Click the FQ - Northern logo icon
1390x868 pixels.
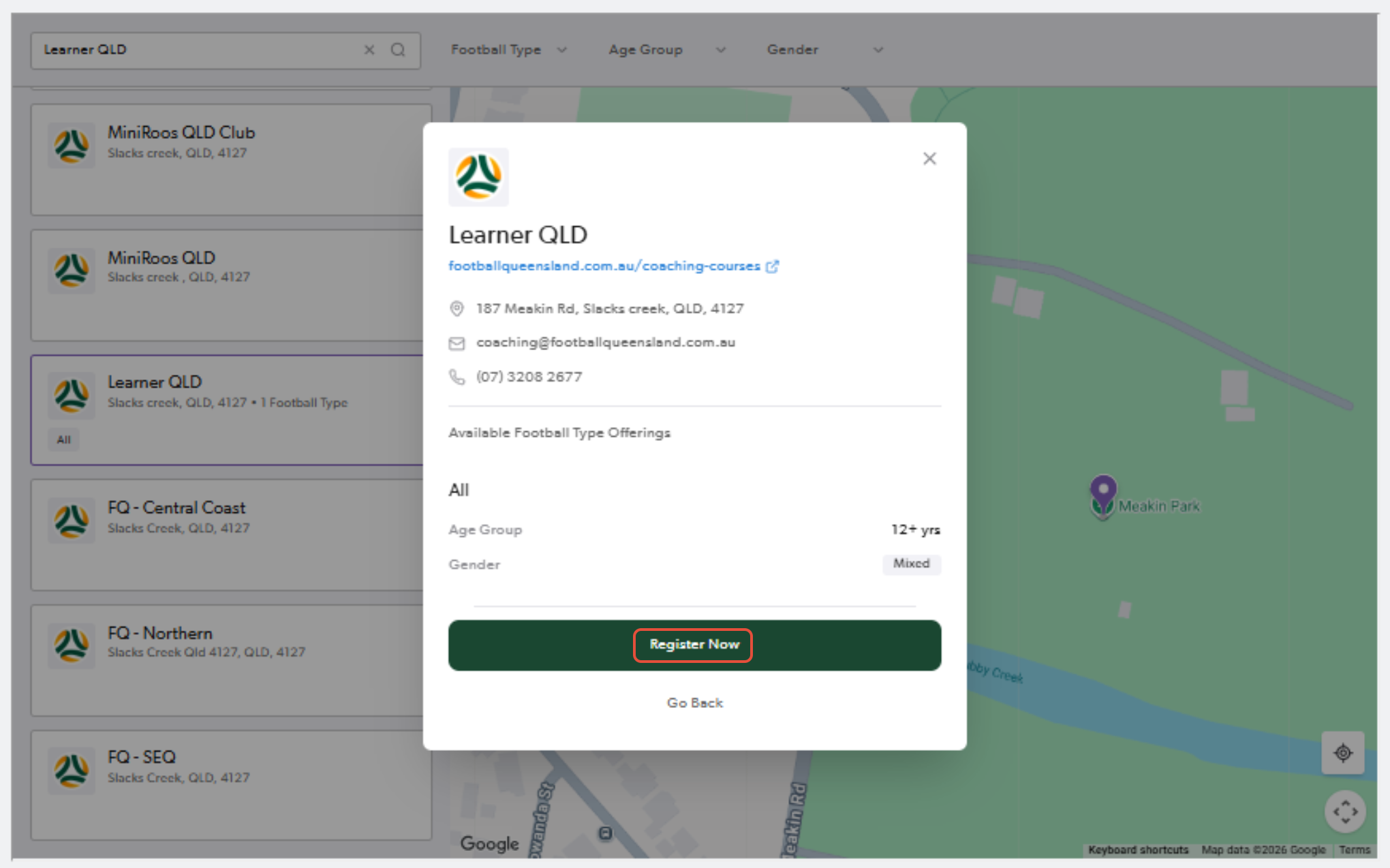tap(72, 645)
